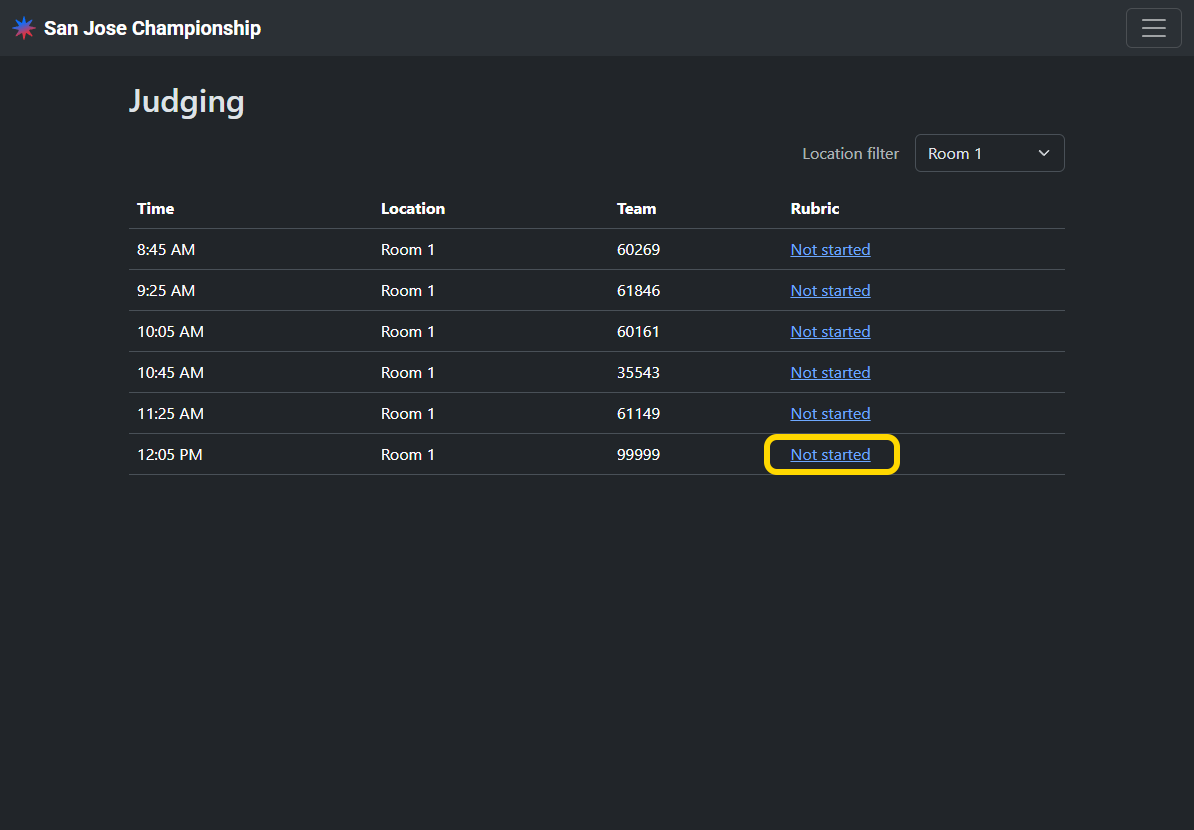Click the Rubric column header
The width and height of the screenshot is (1194, 830).
point(815,209)
